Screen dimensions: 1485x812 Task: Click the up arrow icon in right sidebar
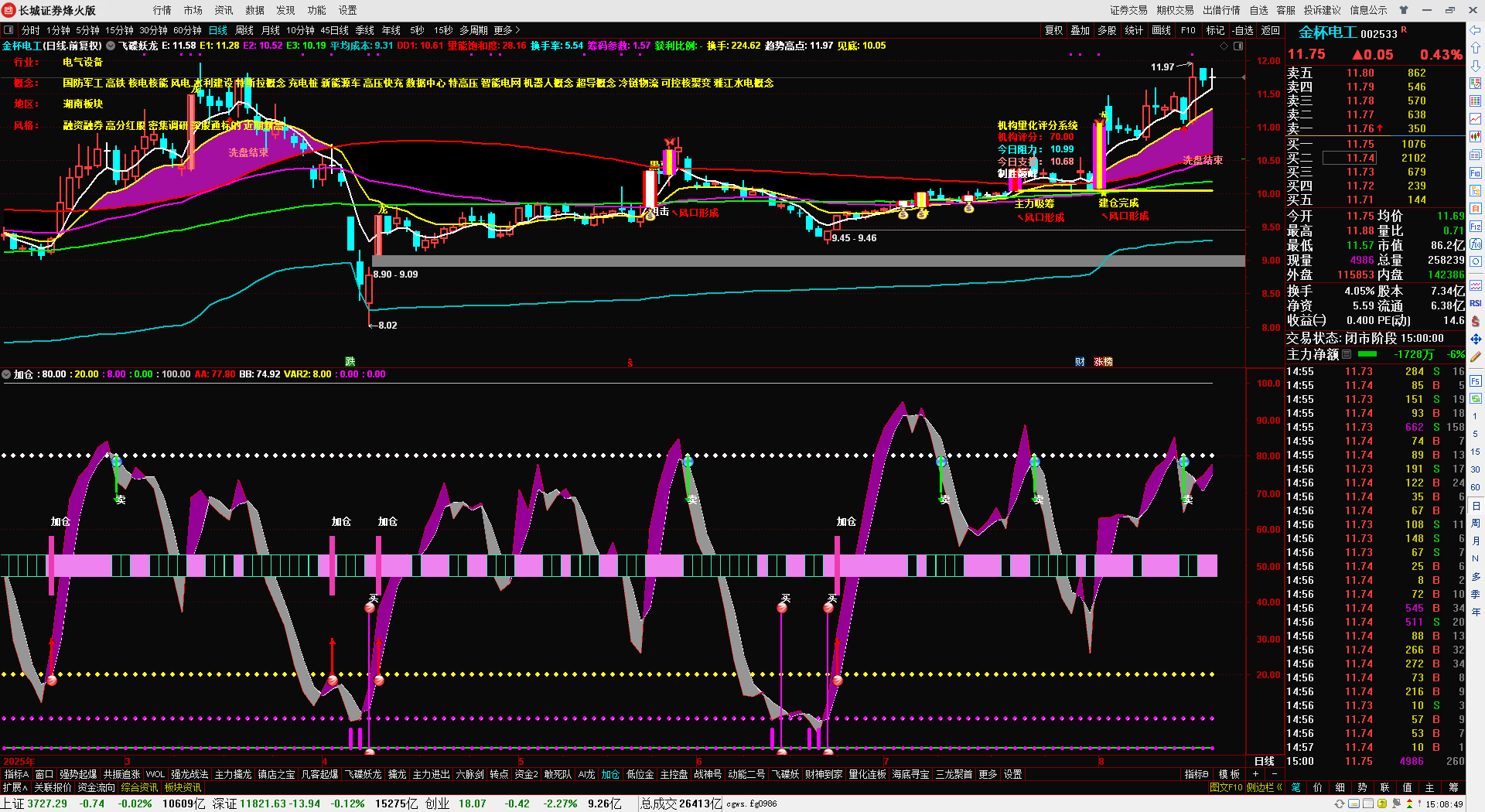coord(1476,49)
